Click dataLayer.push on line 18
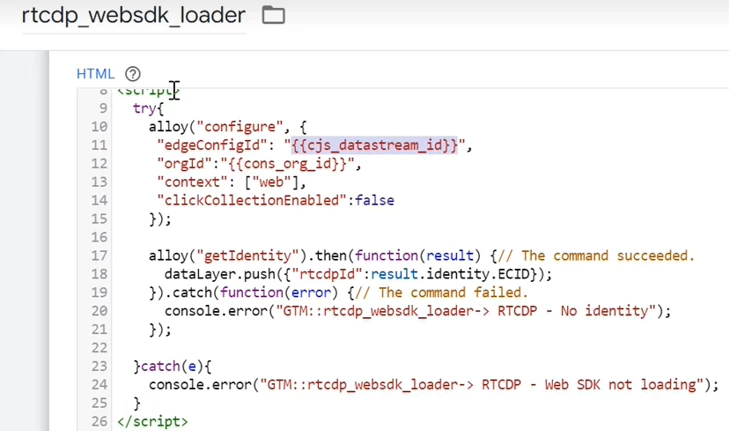The width and height of the screenshot is (729, 431). point(220,274)
